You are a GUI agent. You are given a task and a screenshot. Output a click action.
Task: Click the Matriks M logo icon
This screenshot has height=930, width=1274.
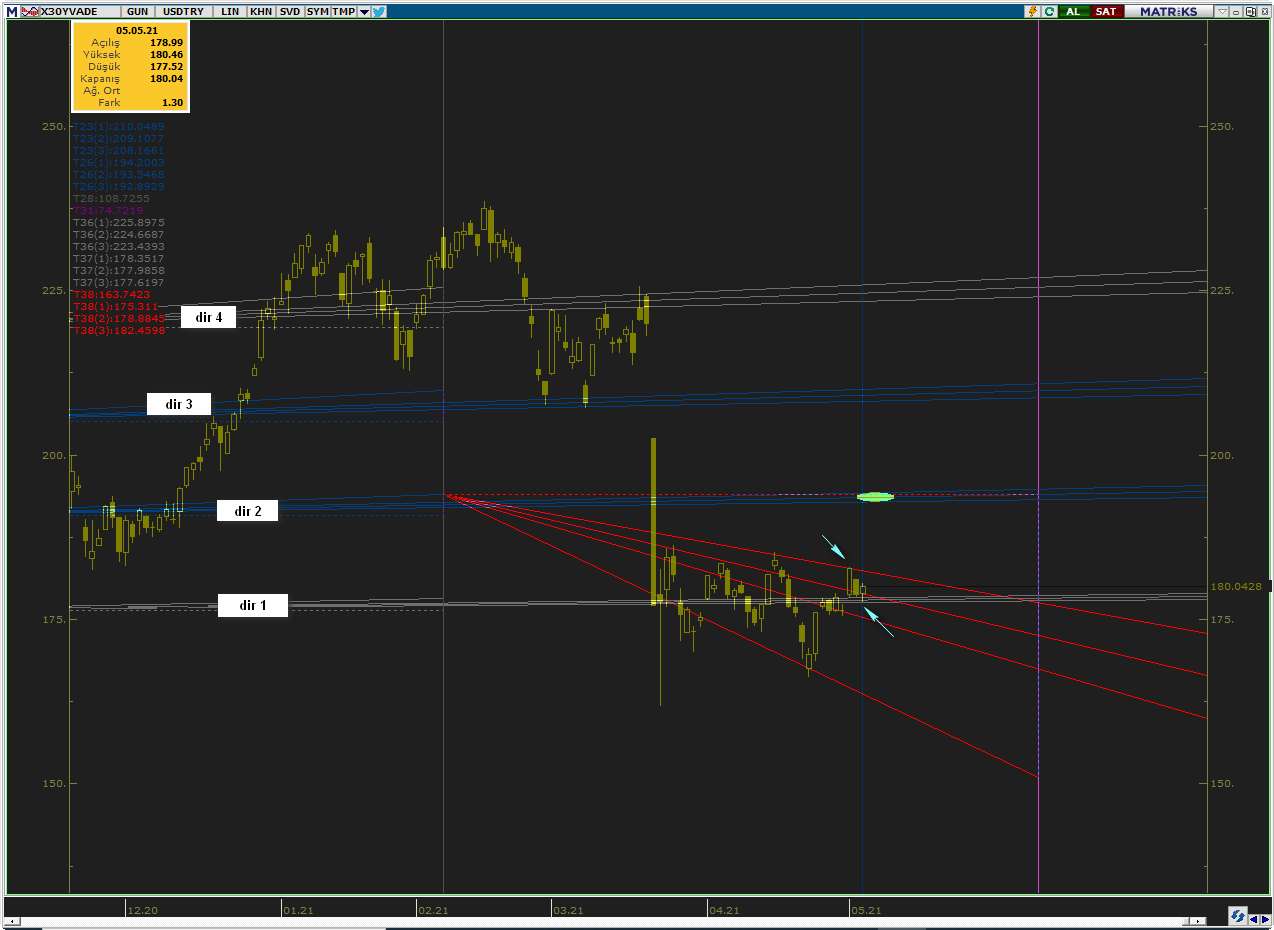pyautogui.click(x=11, y=12)
